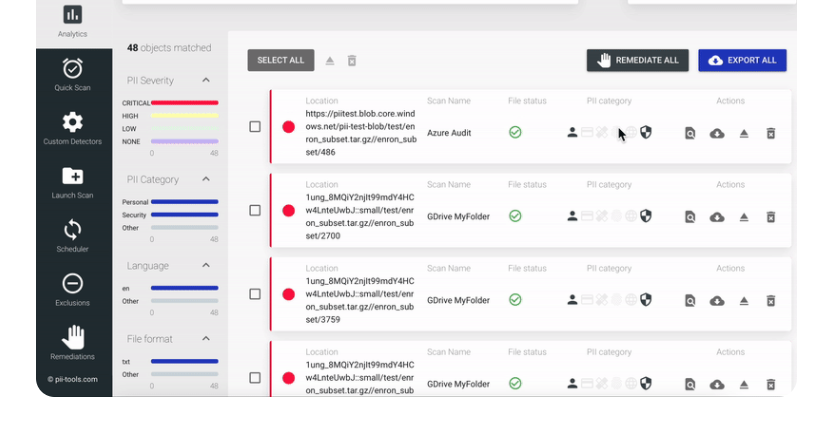
Task: Open the Analytics section
Action: pos(72,17)
